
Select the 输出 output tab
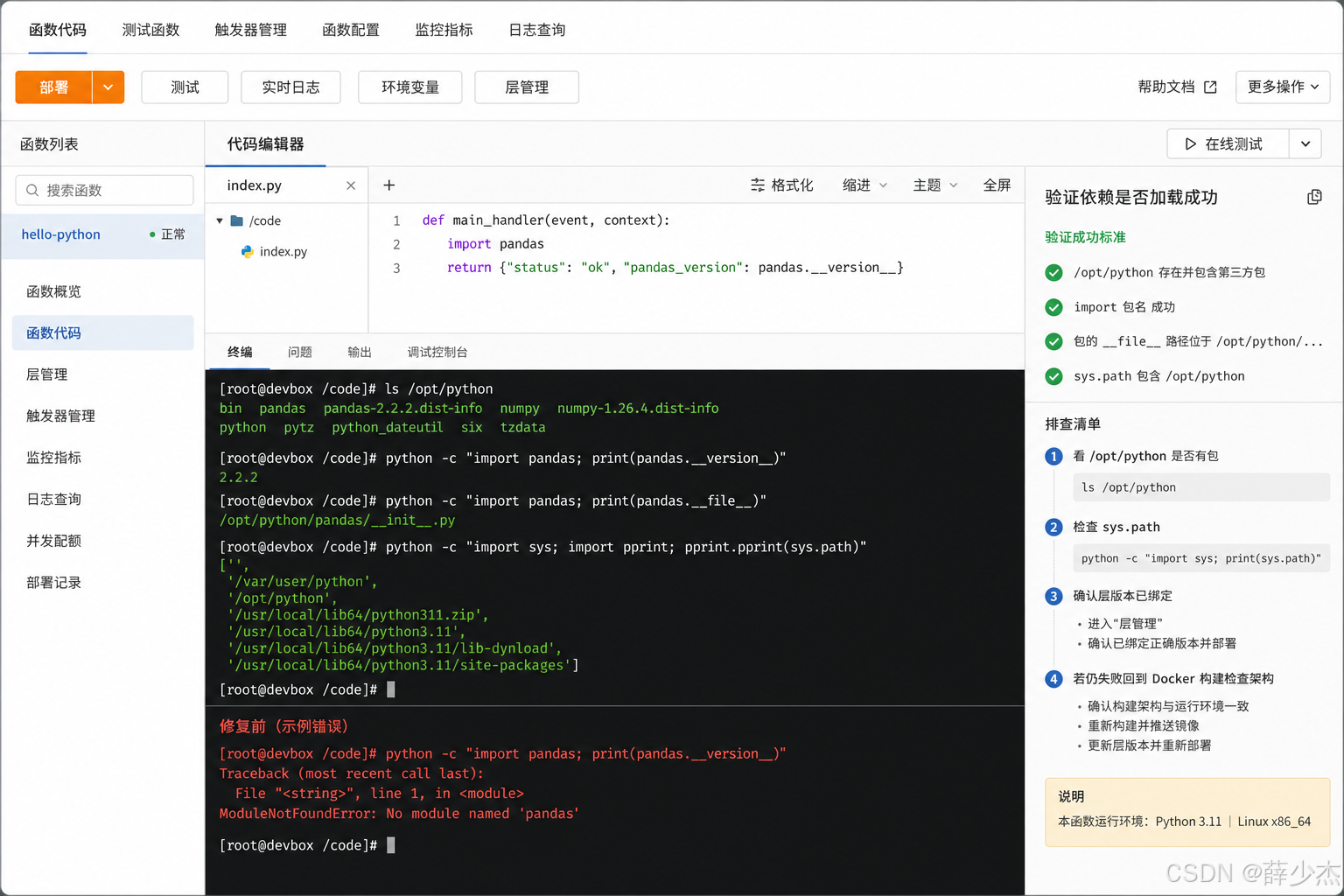pos(360,352)
